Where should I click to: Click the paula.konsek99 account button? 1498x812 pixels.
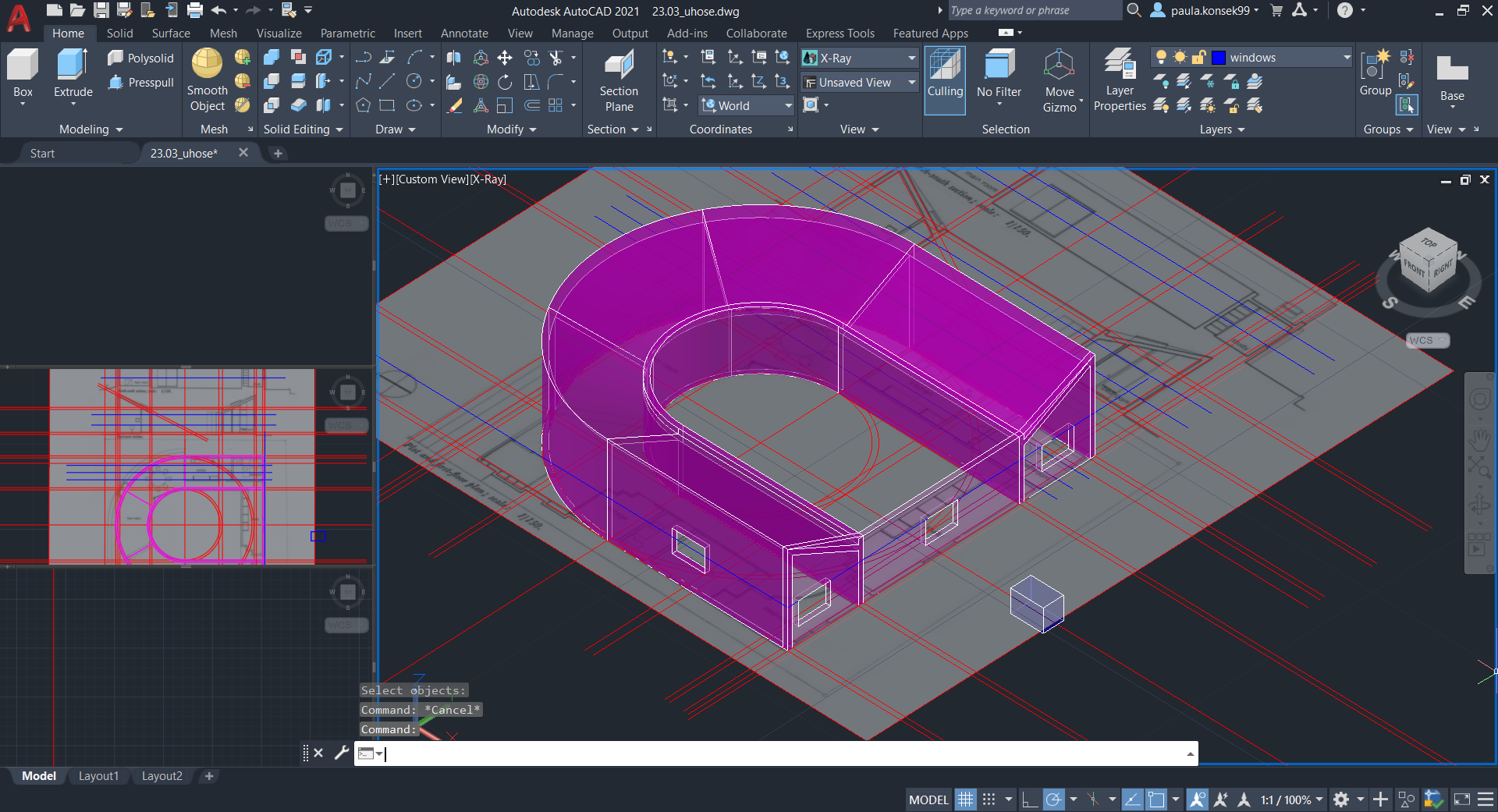coord(1205,10)
